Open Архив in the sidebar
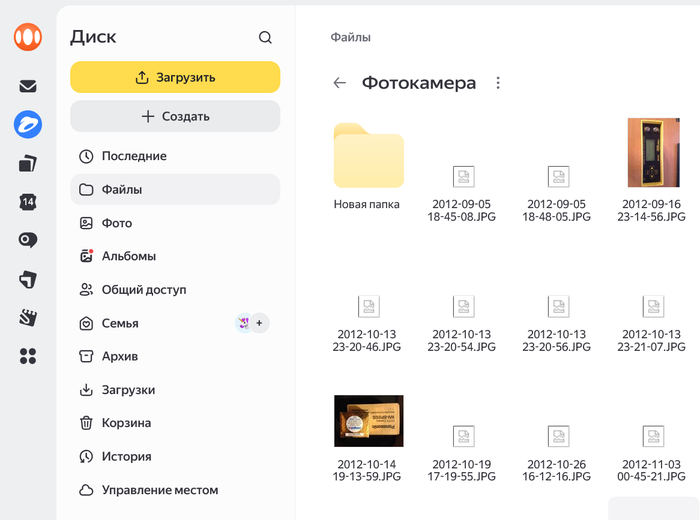700x520 pixels. point(175,356)
